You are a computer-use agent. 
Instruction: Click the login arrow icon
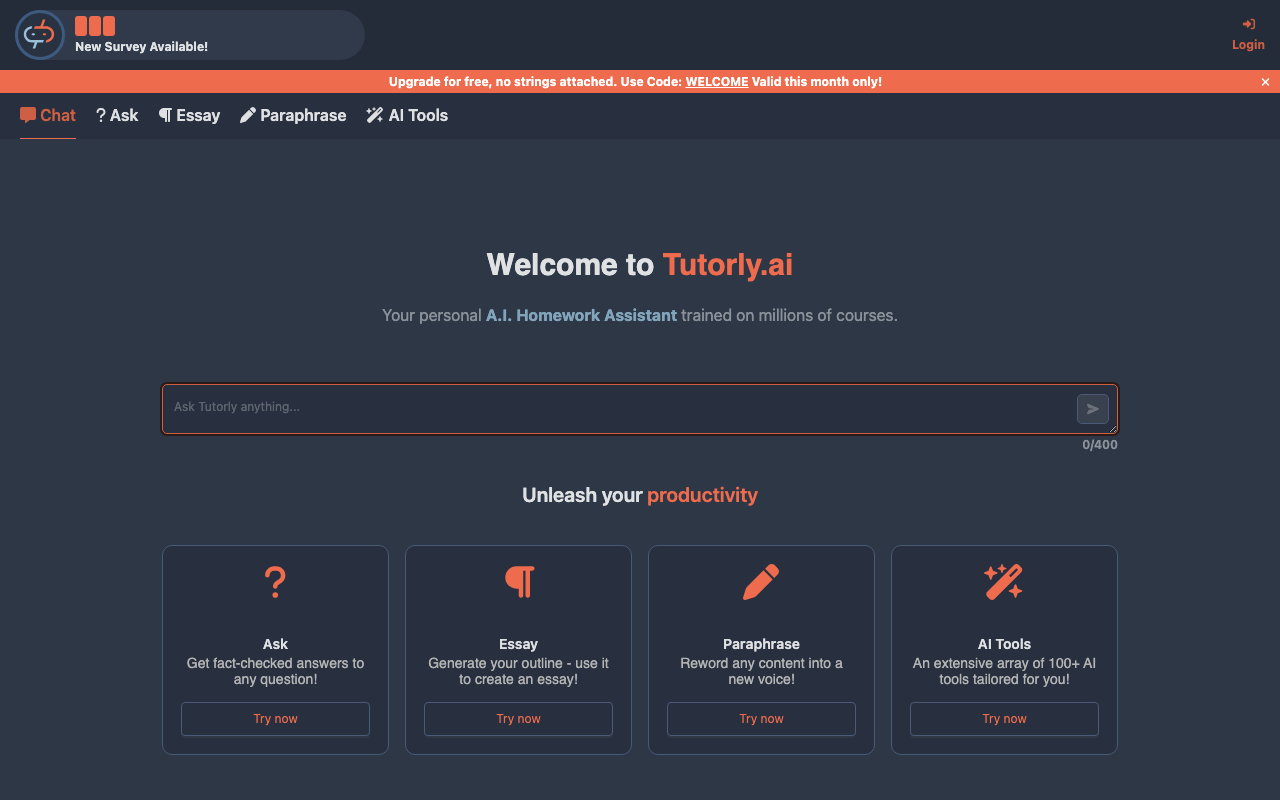(x=1248, y=24)
